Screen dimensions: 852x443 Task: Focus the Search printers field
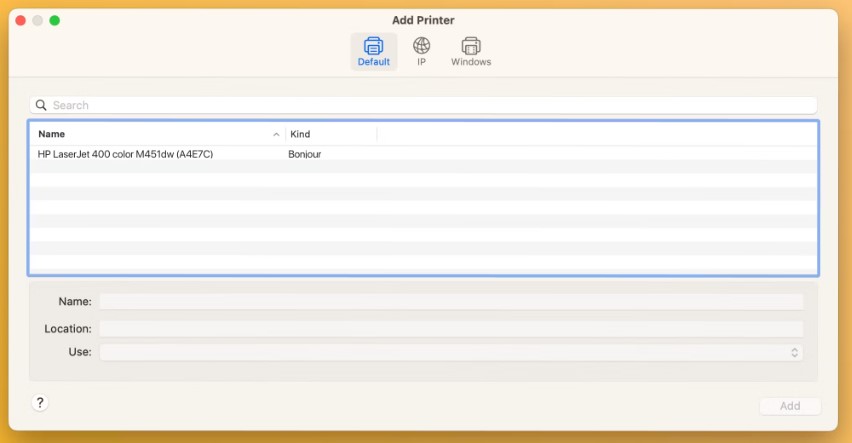[x=423, y=105]
